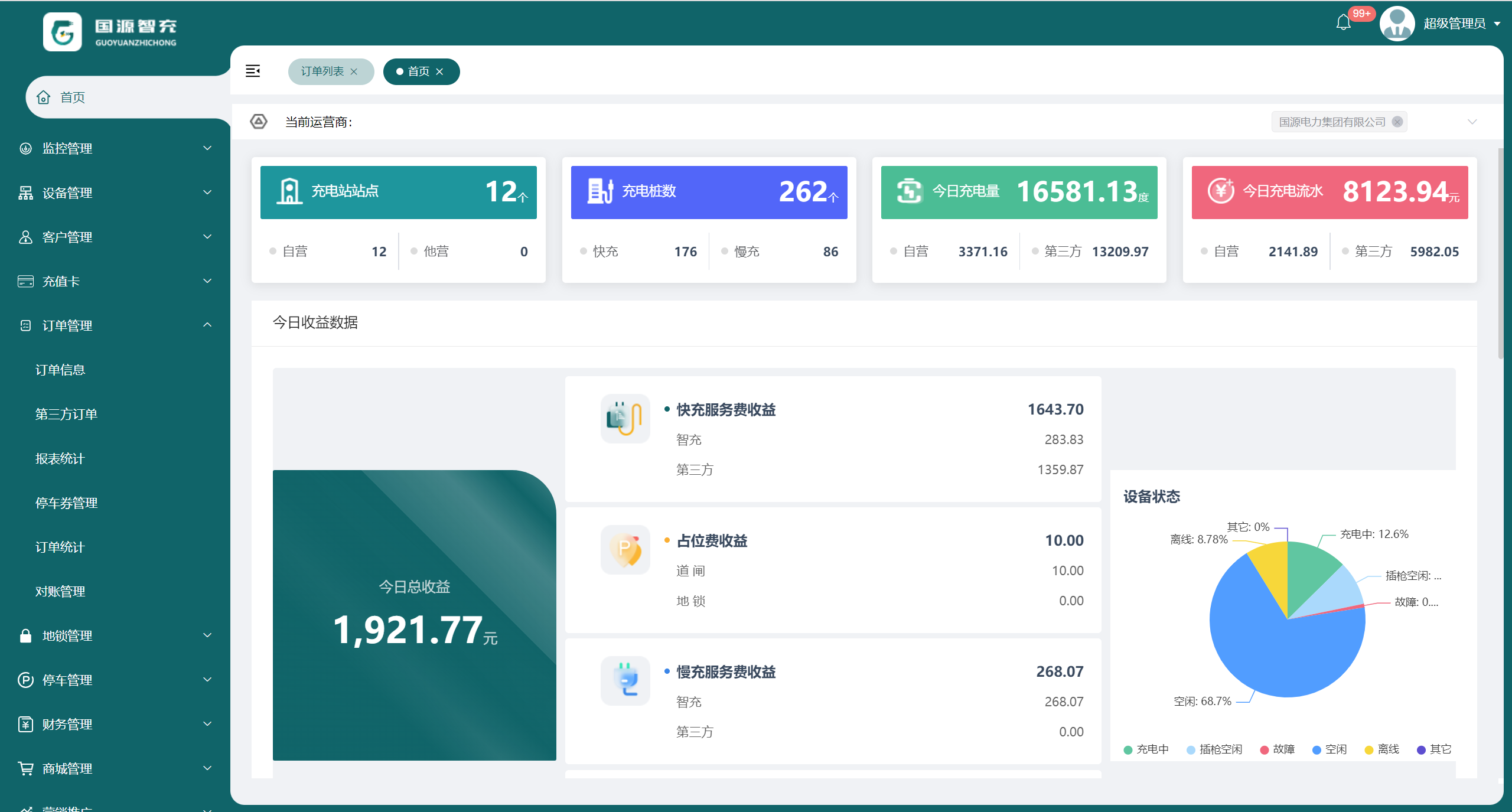
Task: Toggle 空闲 legend item in pie chart
Action: click(1329, 749)
